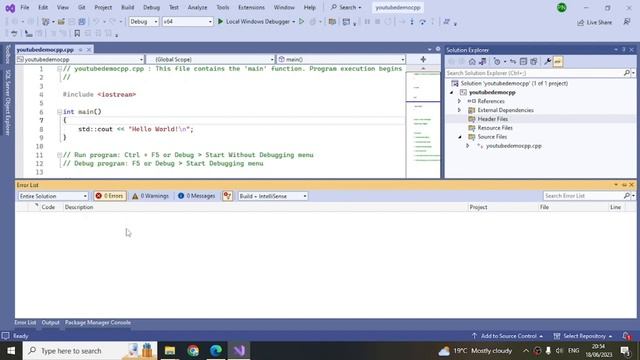Screen dimensions: 640x360
Task: Select youtubedemocpp.cpp in Solution Explorer
Action: [x=513, y=146]
